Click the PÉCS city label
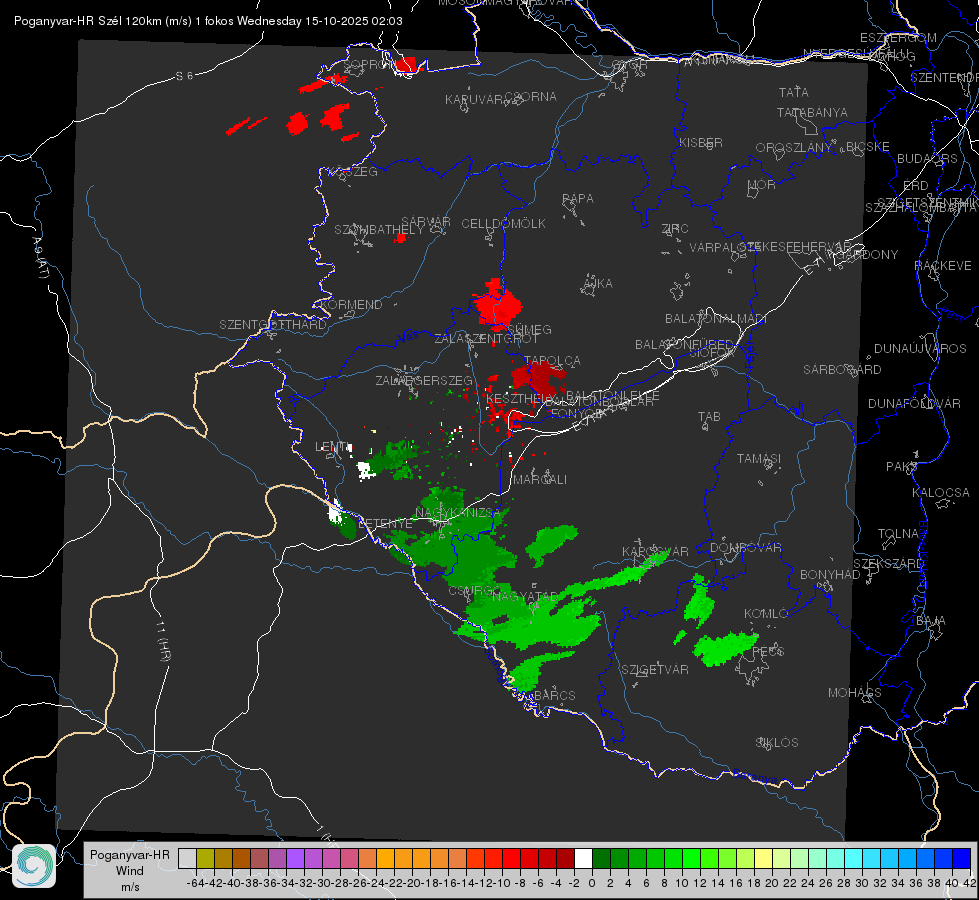The height and width of the screenshot is (900, 979). click(768, 651)
